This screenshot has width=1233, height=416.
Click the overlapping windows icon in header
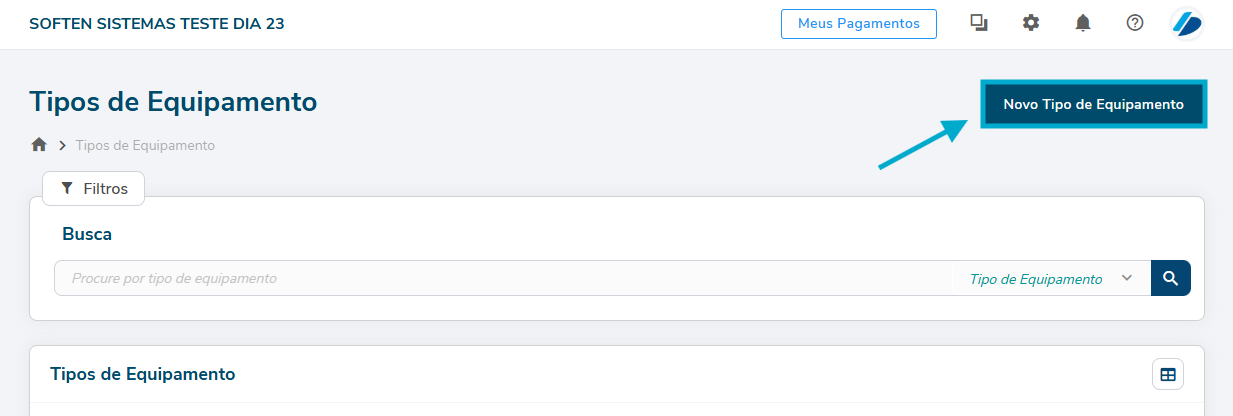click(x=979, y=23)
